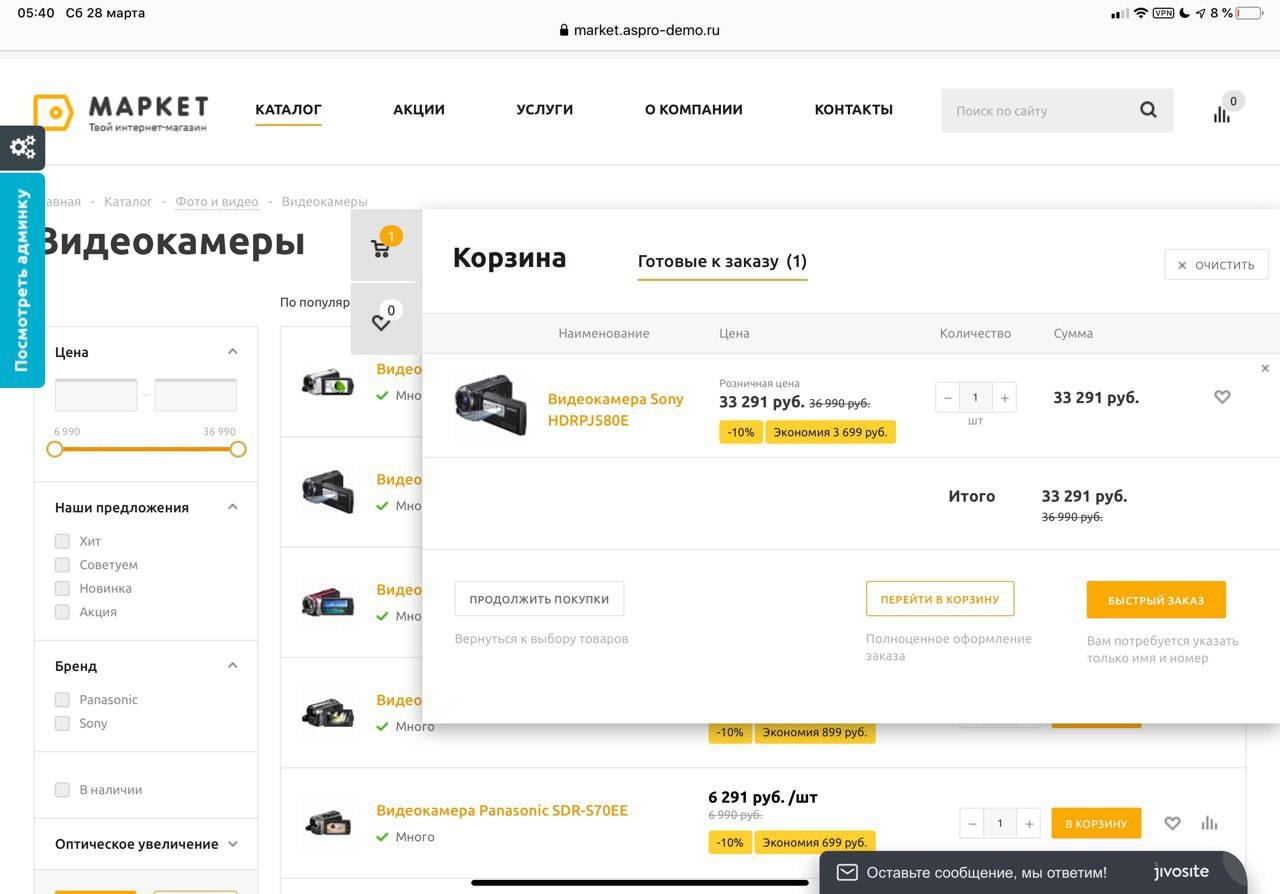Click the search magnifier icon
1280x894 pixels.
click(1148, 110)
